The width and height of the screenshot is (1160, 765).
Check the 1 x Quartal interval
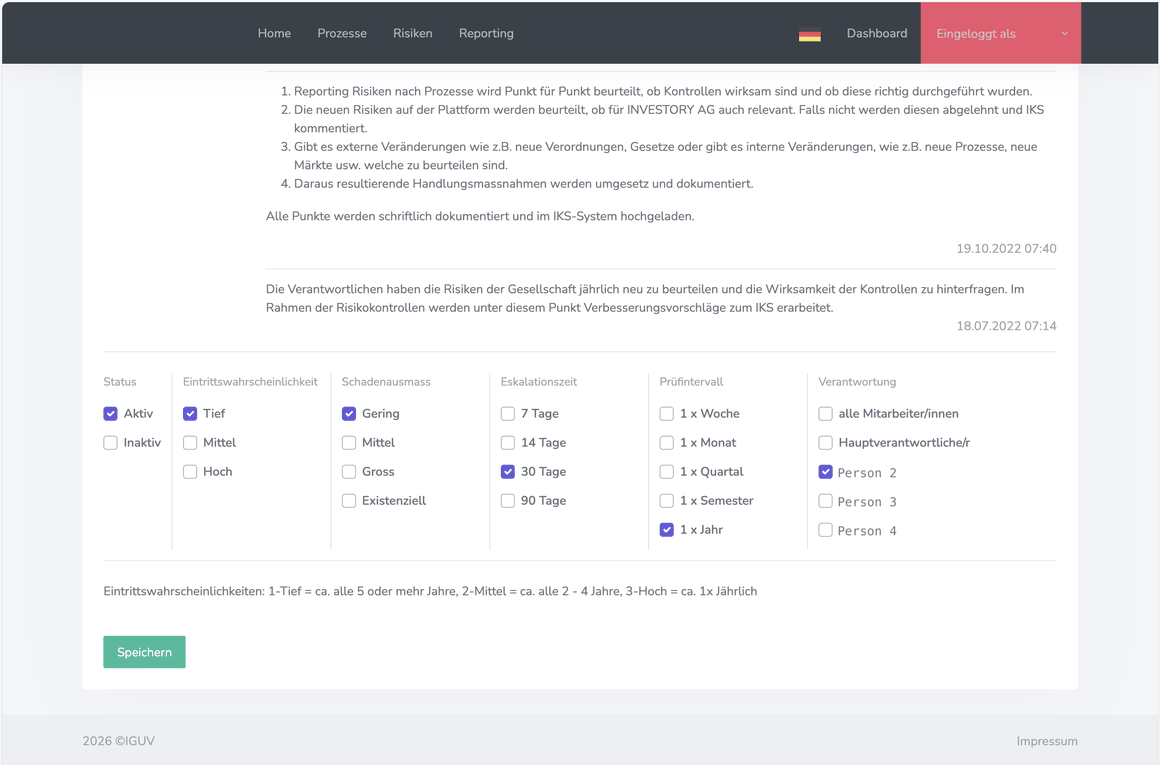pyautogui.click(x=667, y=471)
